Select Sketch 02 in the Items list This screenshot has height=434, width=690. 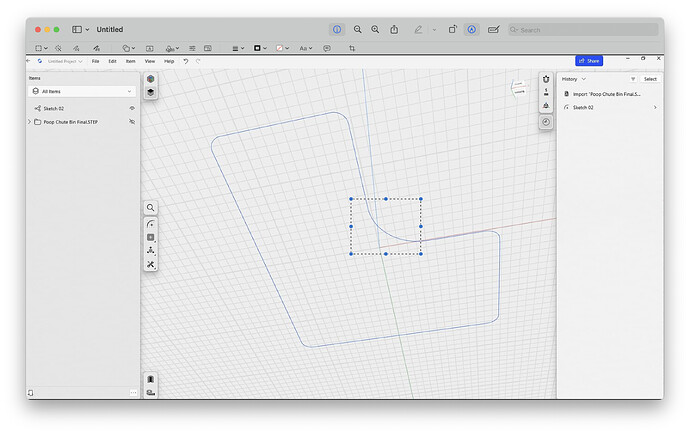tap(54, 108)
